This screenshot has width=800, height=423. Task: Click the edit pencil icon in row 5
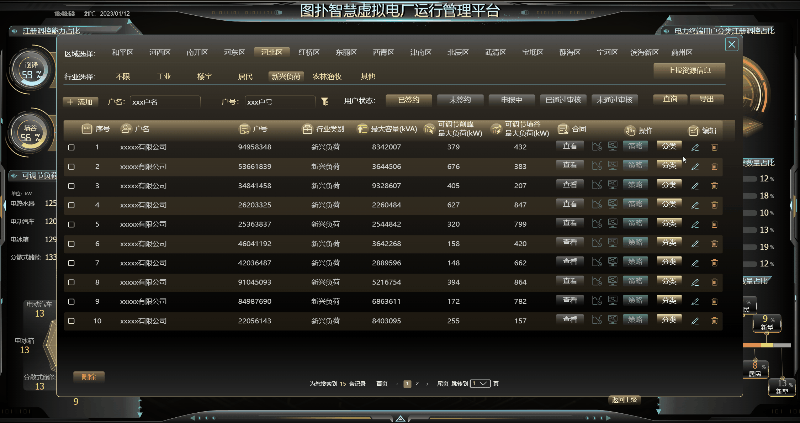click(x=695, y=225)
